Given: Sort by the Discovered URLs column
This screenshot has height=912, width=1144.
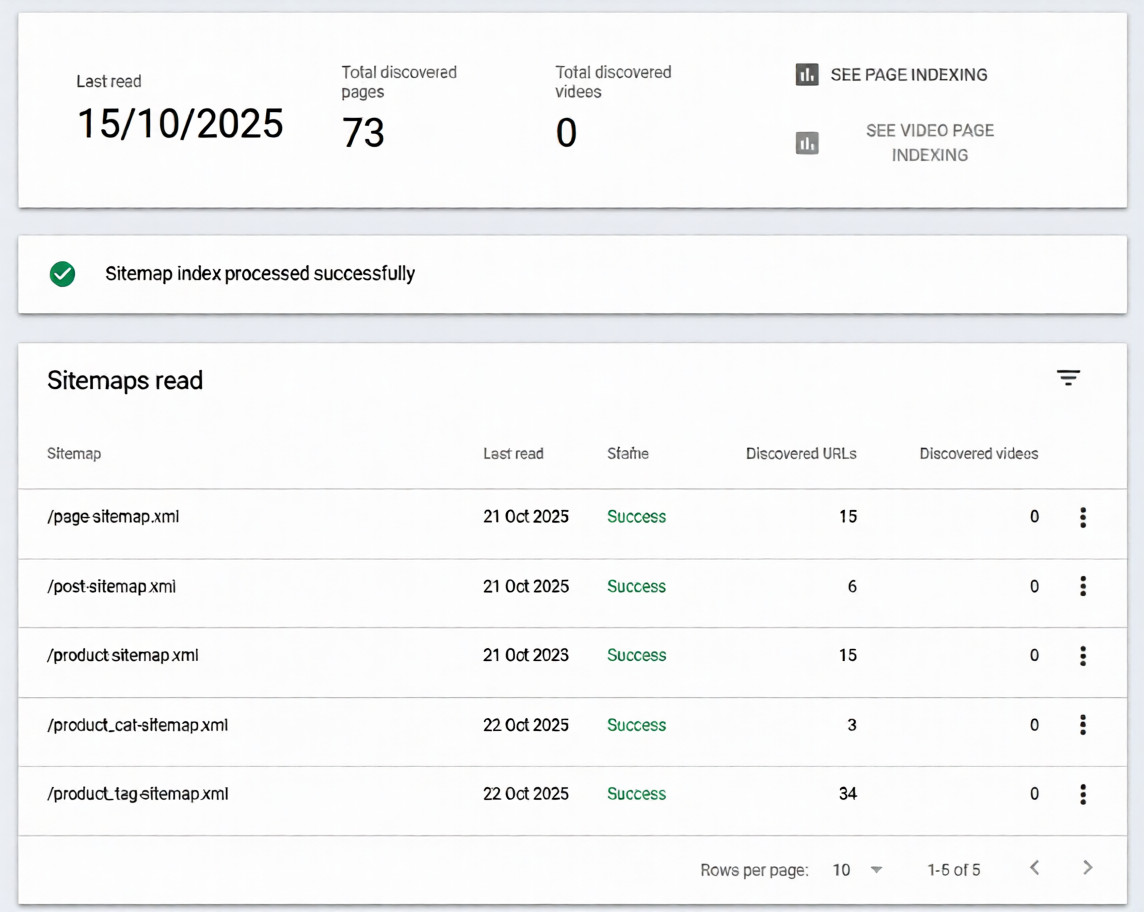Looking at the screenshot, I should coord(801,453).
